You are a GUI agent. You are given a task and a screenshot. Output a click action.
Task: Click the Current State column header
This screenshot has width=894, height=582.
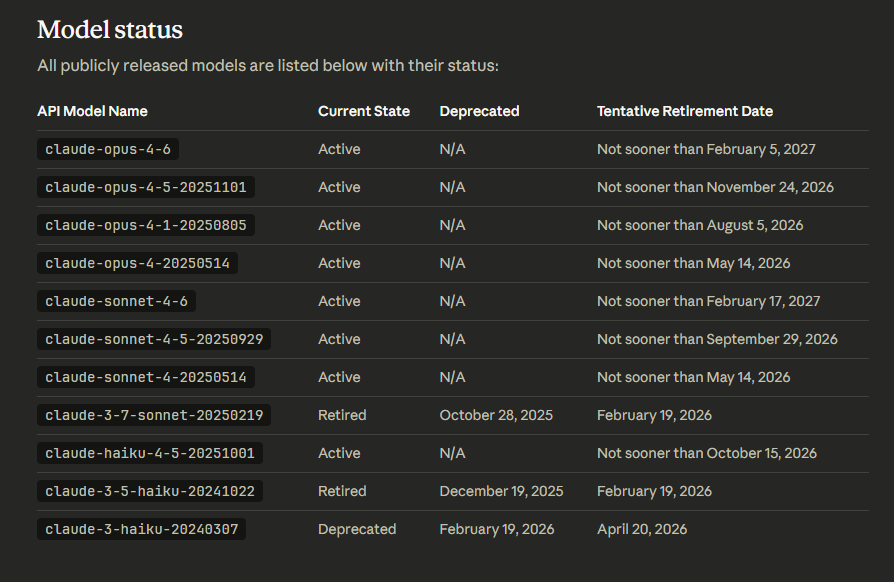pyautogui.click(x=364, y=111)
